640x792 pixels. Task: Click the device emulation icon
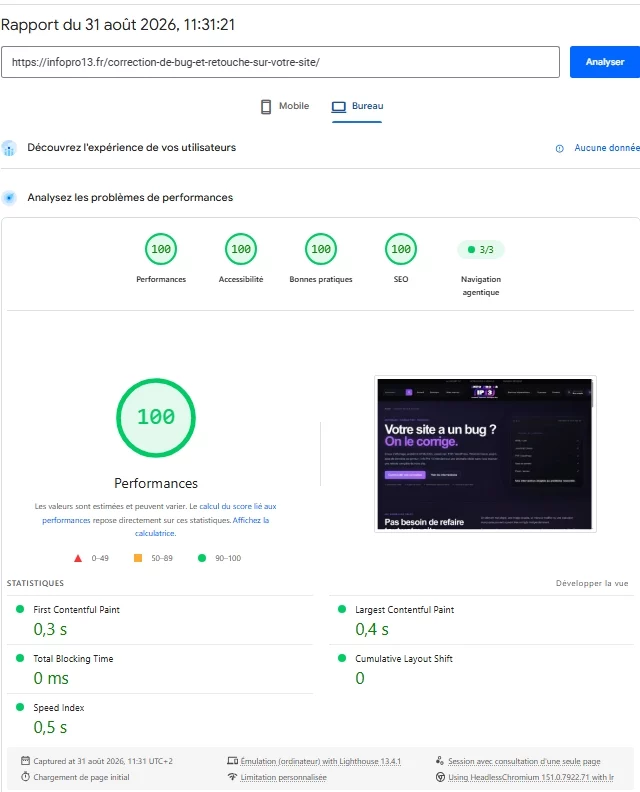(232, 761)
